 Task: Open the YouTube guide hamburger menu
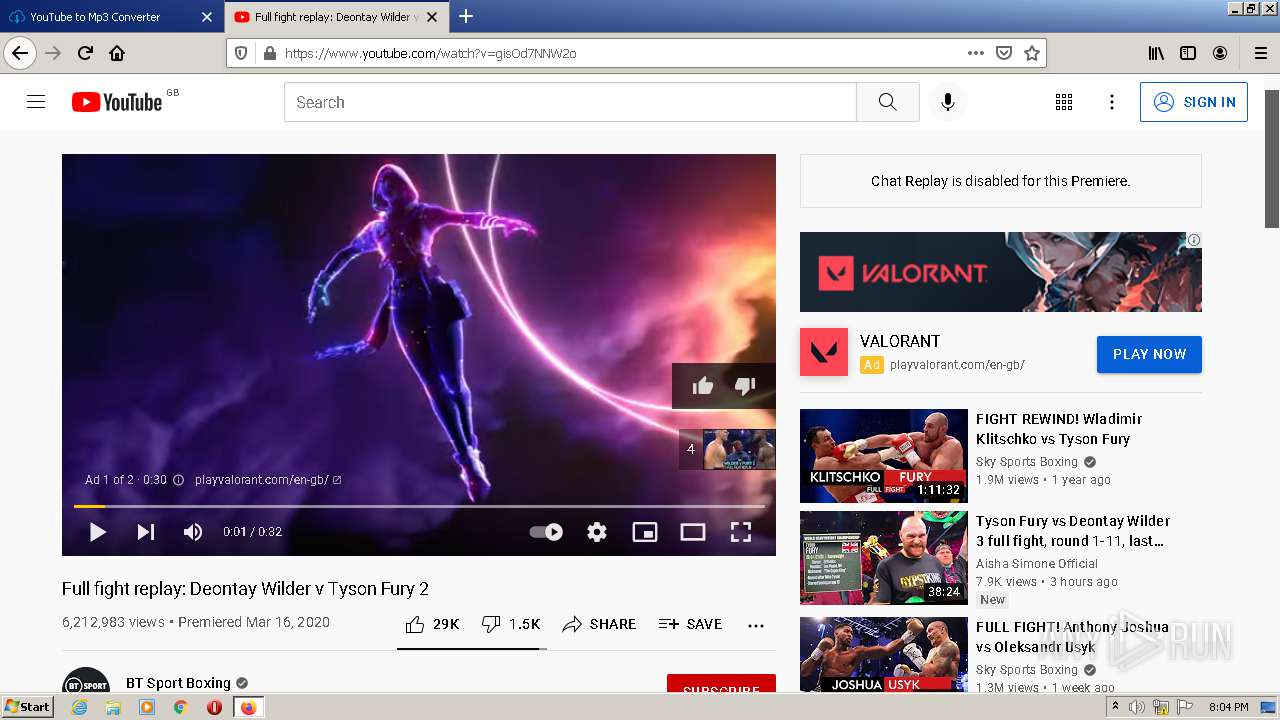(x=36, y=102)
